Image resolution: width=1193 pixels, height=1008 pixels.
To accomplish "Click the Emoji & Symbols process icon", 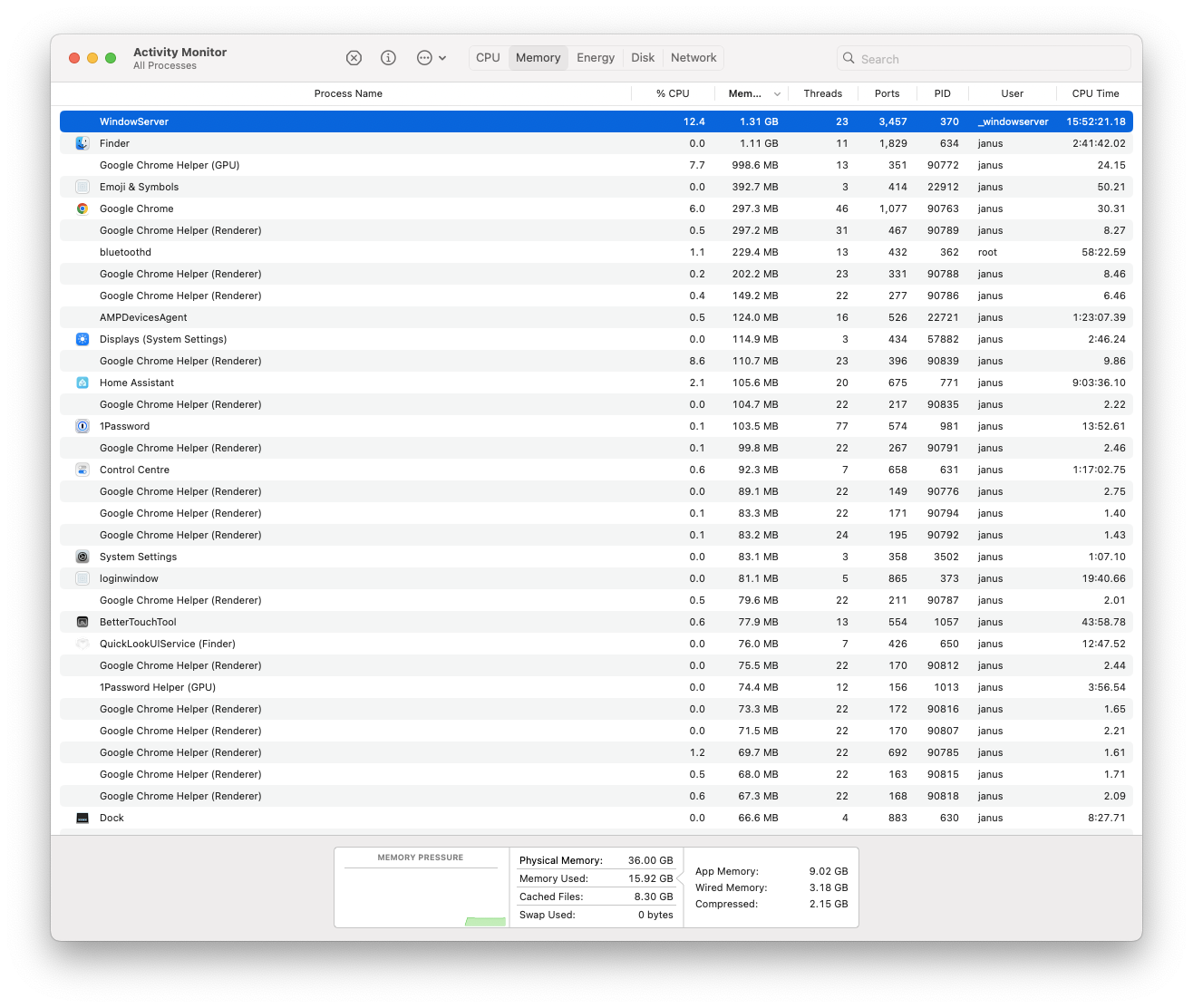I will click(82, 187).
